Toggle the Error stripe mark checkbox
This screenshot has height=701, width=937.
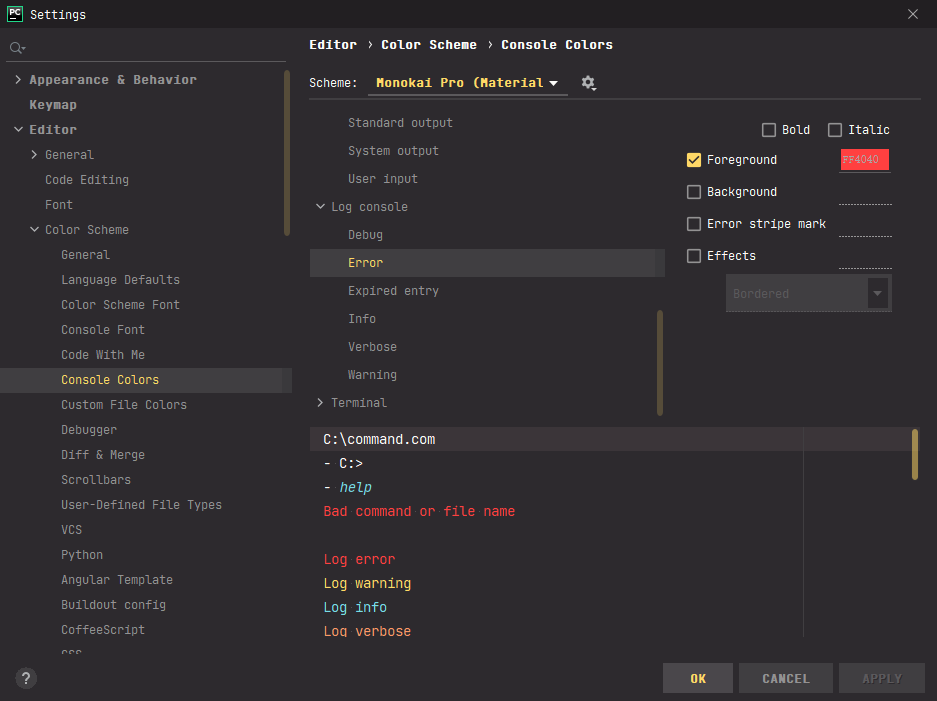point(694,224)
